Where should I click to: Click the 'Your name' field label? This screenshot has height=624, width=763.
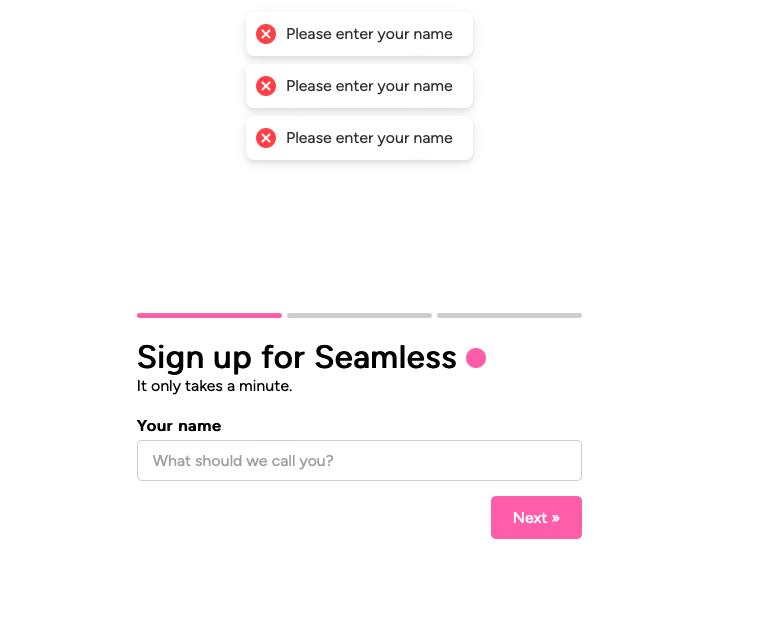pos(179,426)
